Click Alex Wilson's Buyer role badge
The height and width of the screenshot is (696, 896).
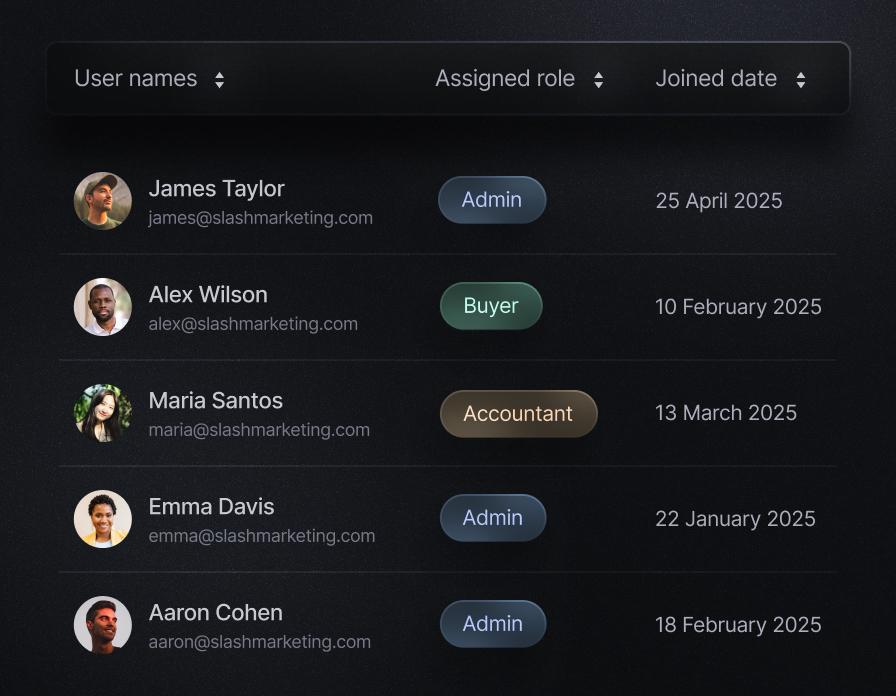click(x=491, y=306)
